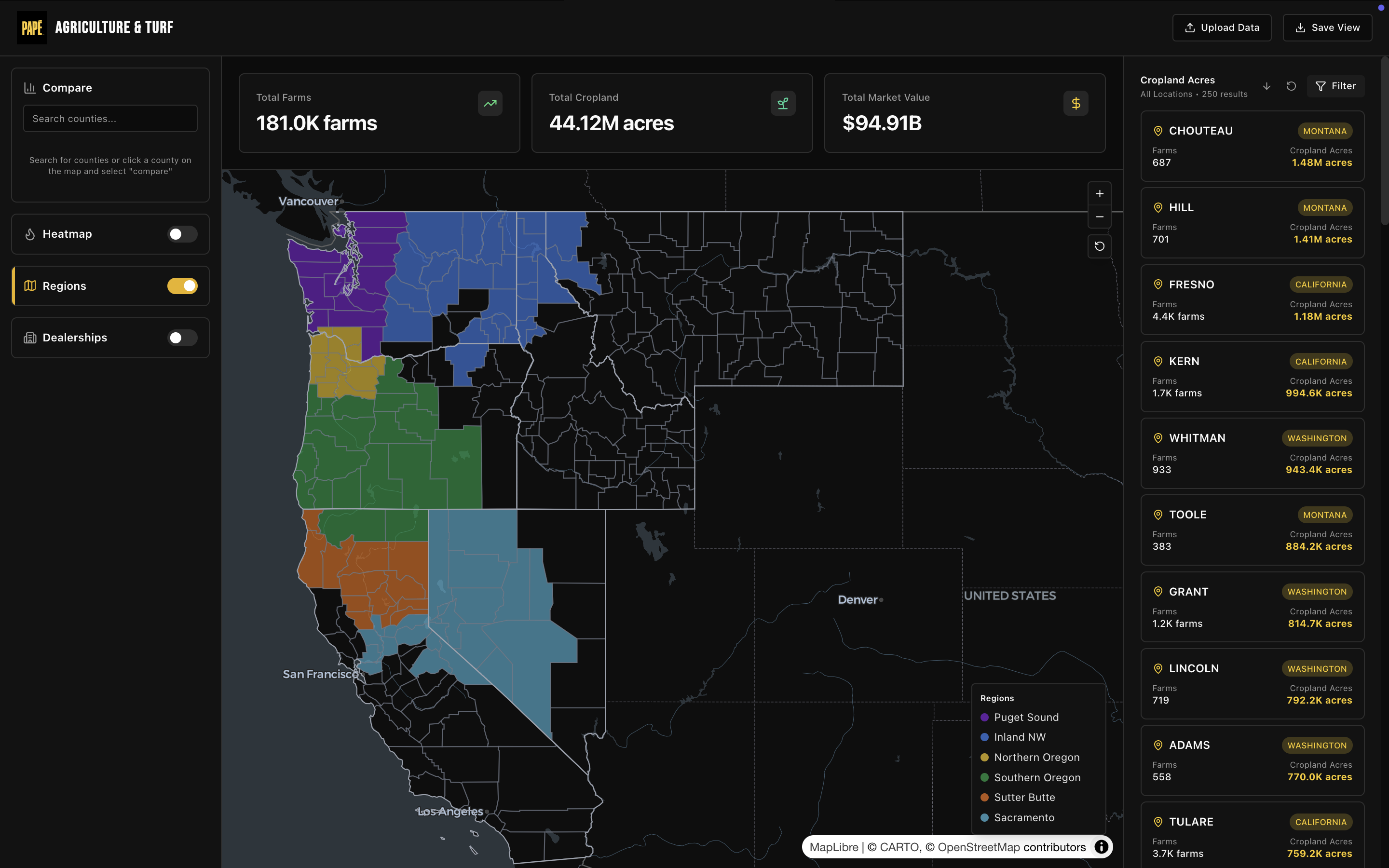Click Sutter Butte orange legend swatch
Viewport: 1389px width, 868px height.
pos(984,798)
